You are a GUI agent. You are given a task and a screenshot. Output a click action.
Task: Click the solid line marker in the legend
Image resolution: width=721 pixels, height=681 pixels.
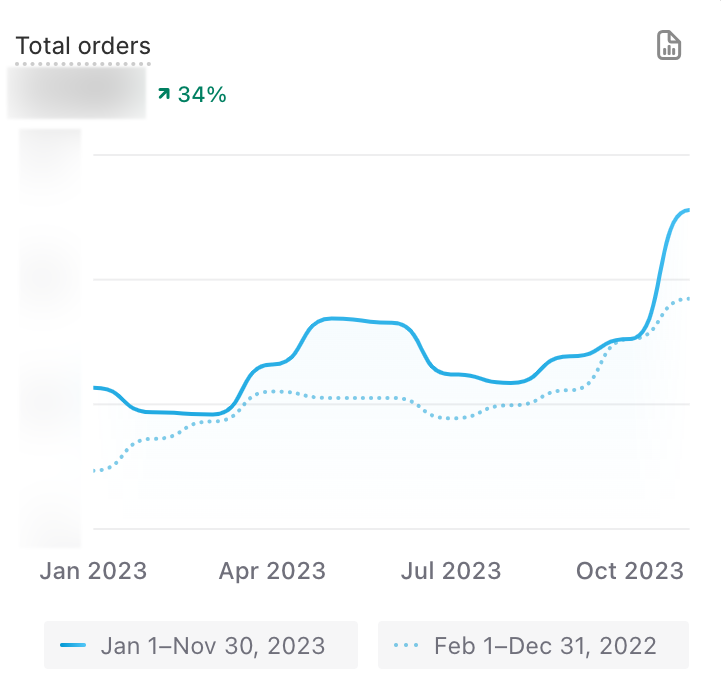pyautogui.click(x=74, y=646)
